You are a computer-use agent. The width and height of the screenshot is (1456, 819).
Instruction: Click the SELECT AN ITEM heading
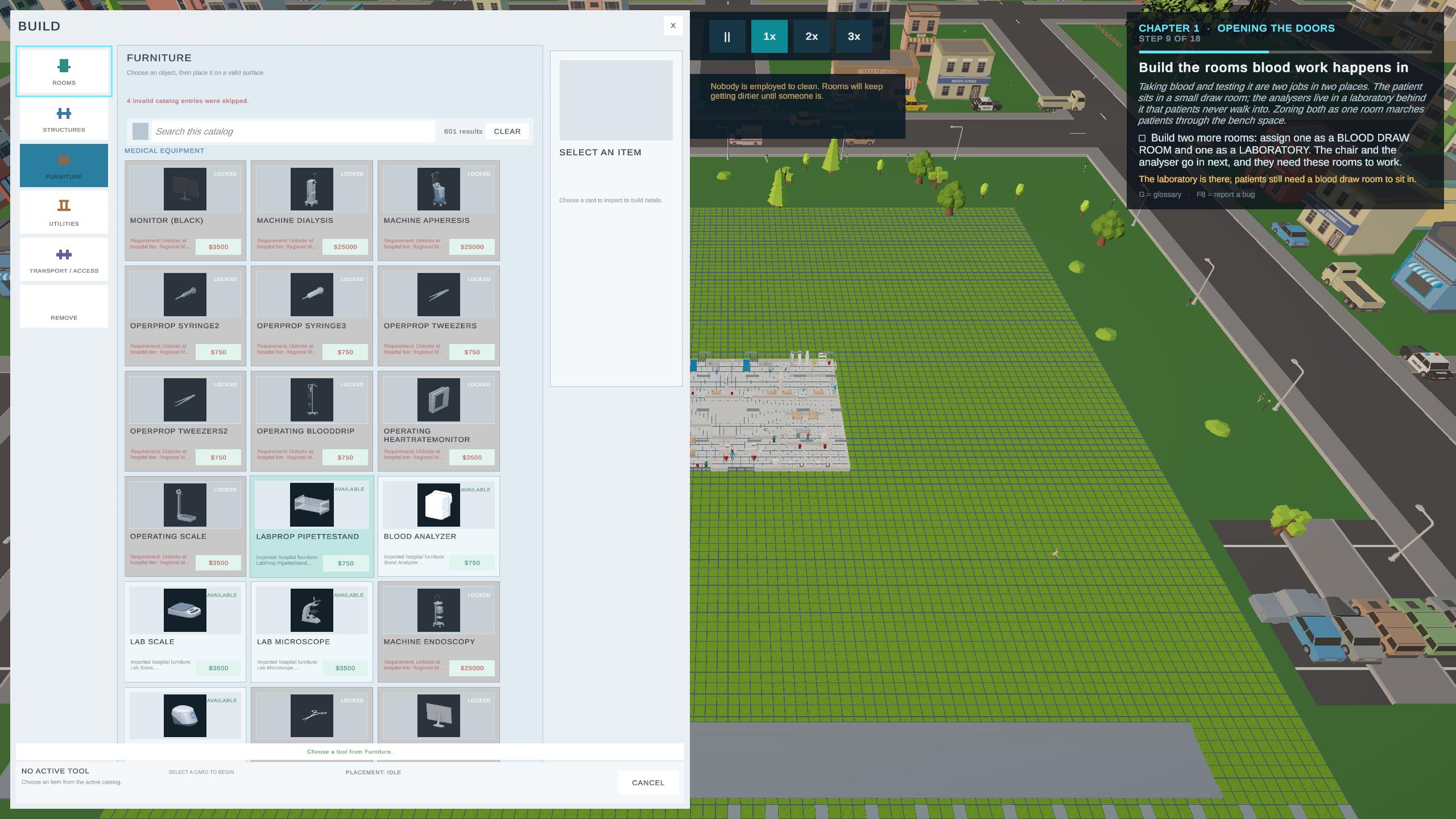coord(600,152)
